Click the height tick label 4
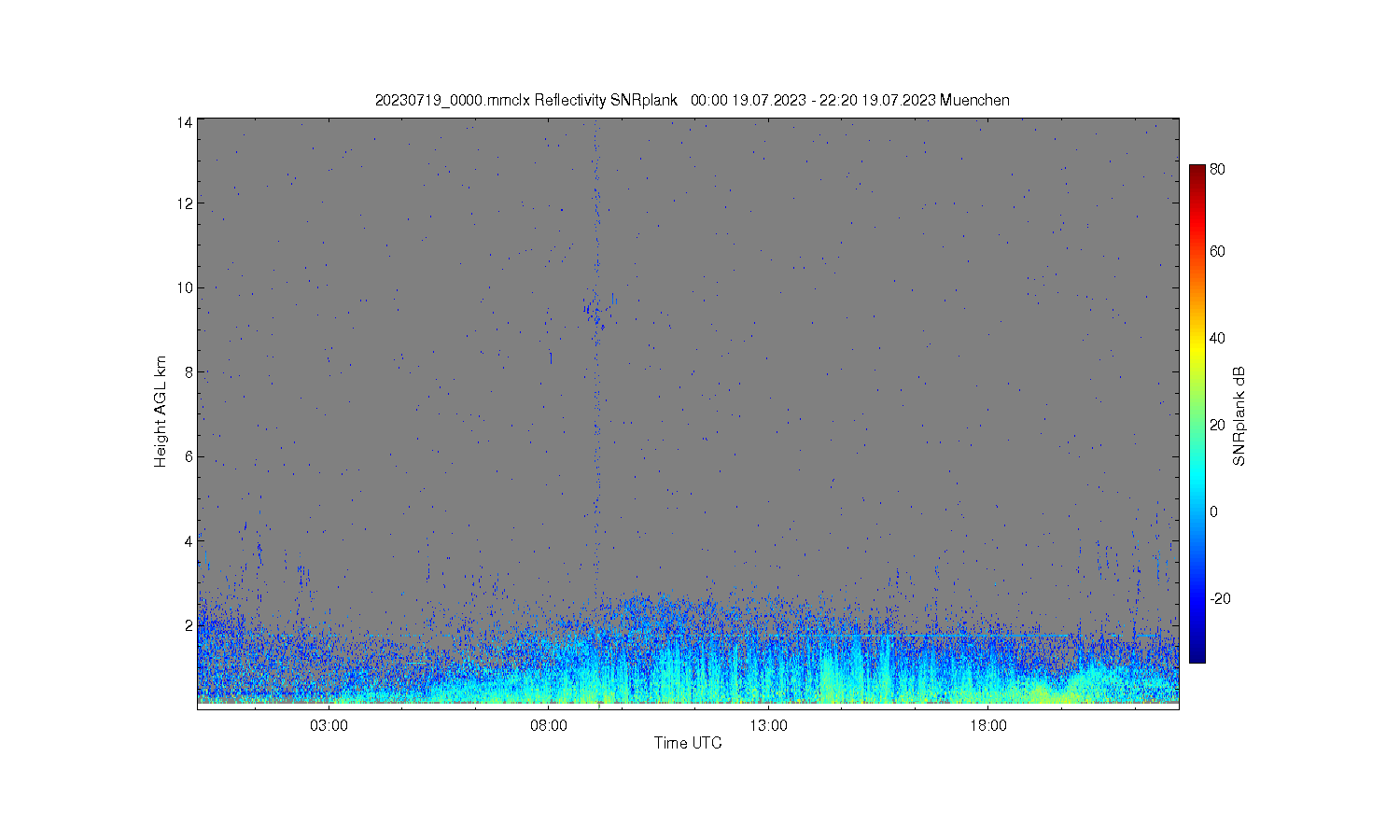The image size is (1400, 840). pos(189,540)
